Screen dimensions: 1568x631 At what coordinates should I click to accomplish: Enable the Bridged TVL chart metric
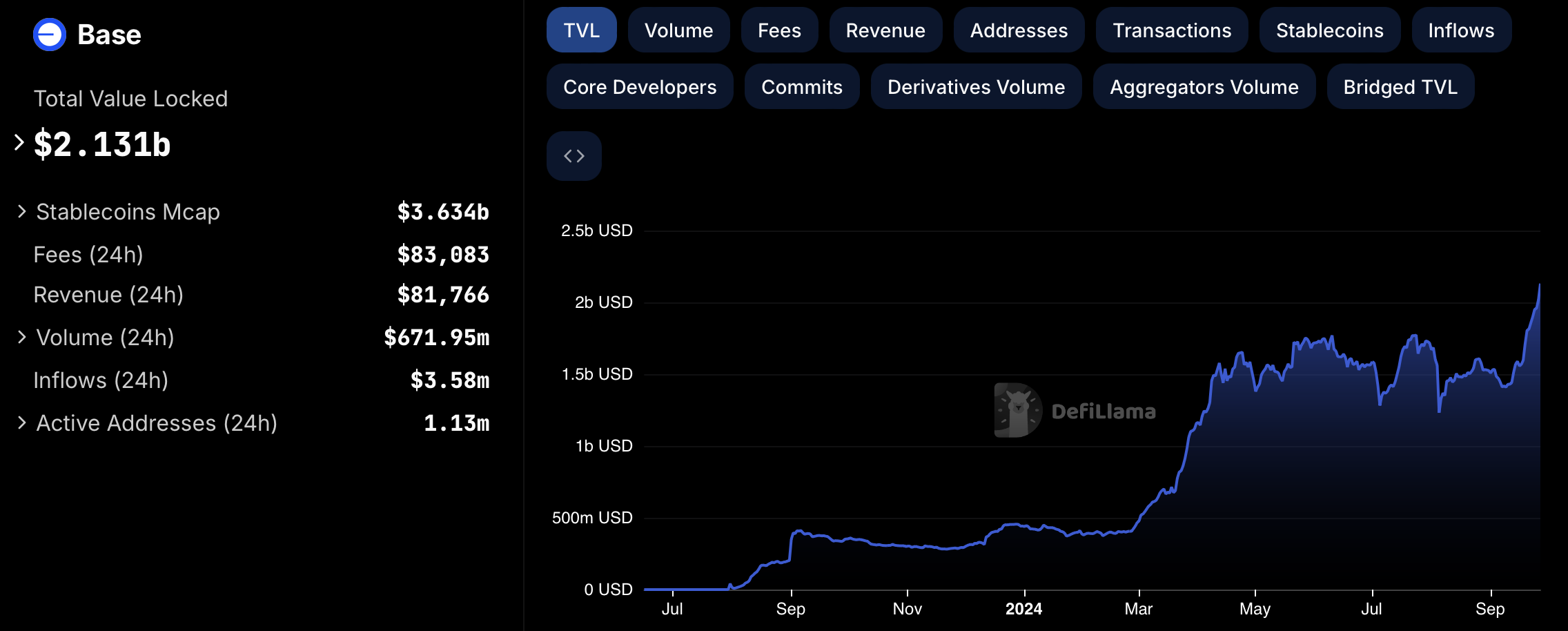pyautogui.click(x=1401, y=87)
